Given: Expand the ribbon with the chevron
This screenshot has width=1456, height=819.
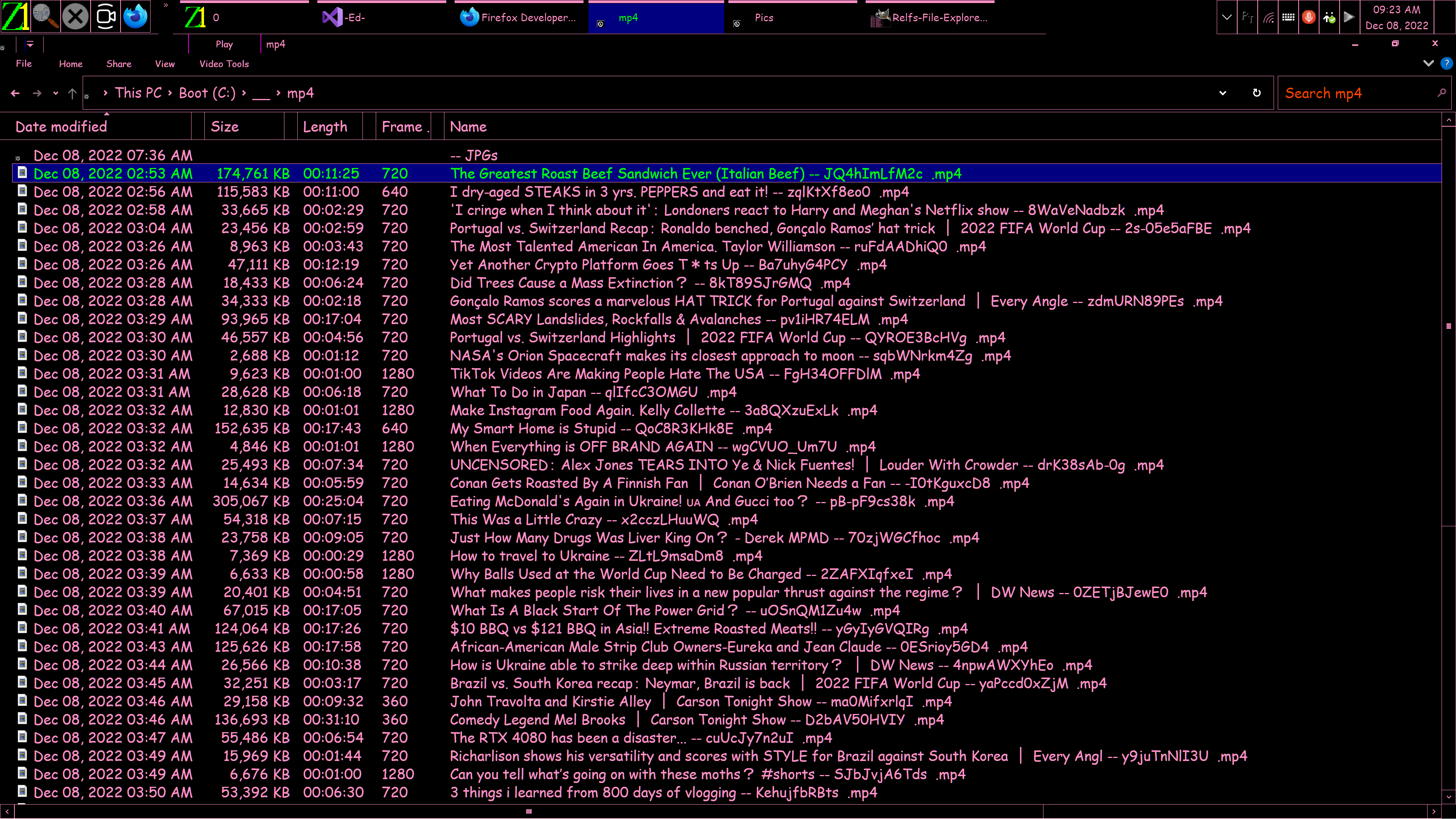Looking at the screenshot, I should (1428, 63).
